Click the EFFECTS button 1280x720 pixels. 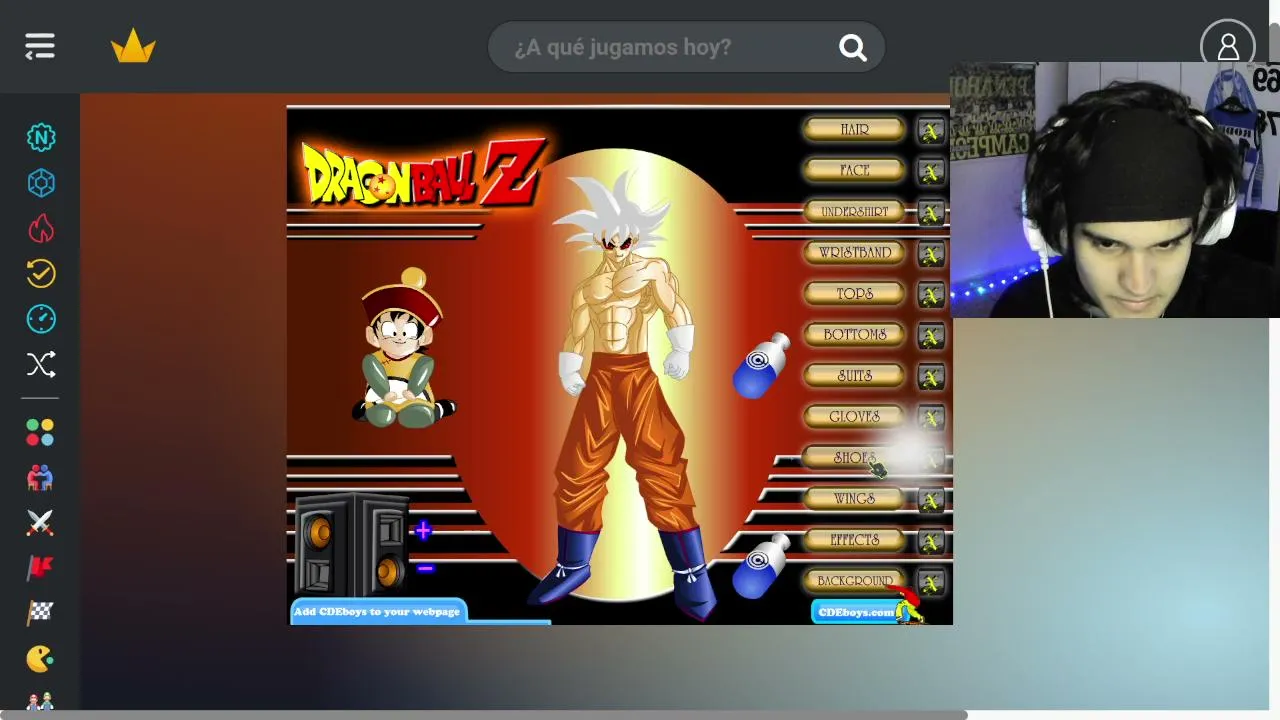[x=854, y=539]
